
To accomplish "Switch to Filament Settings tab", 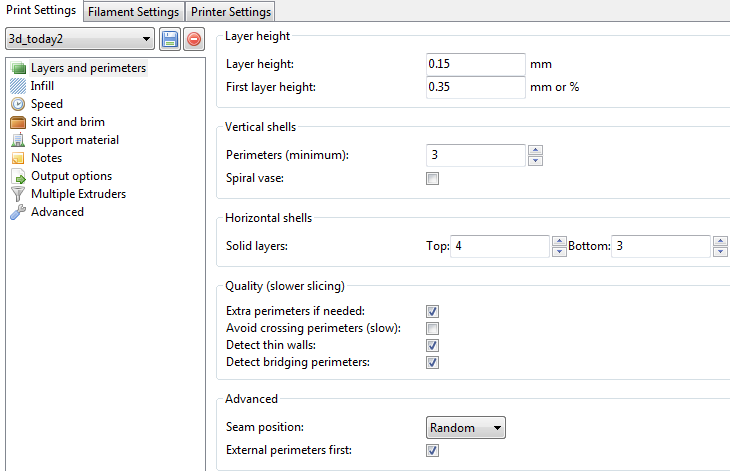I will 133,12.
